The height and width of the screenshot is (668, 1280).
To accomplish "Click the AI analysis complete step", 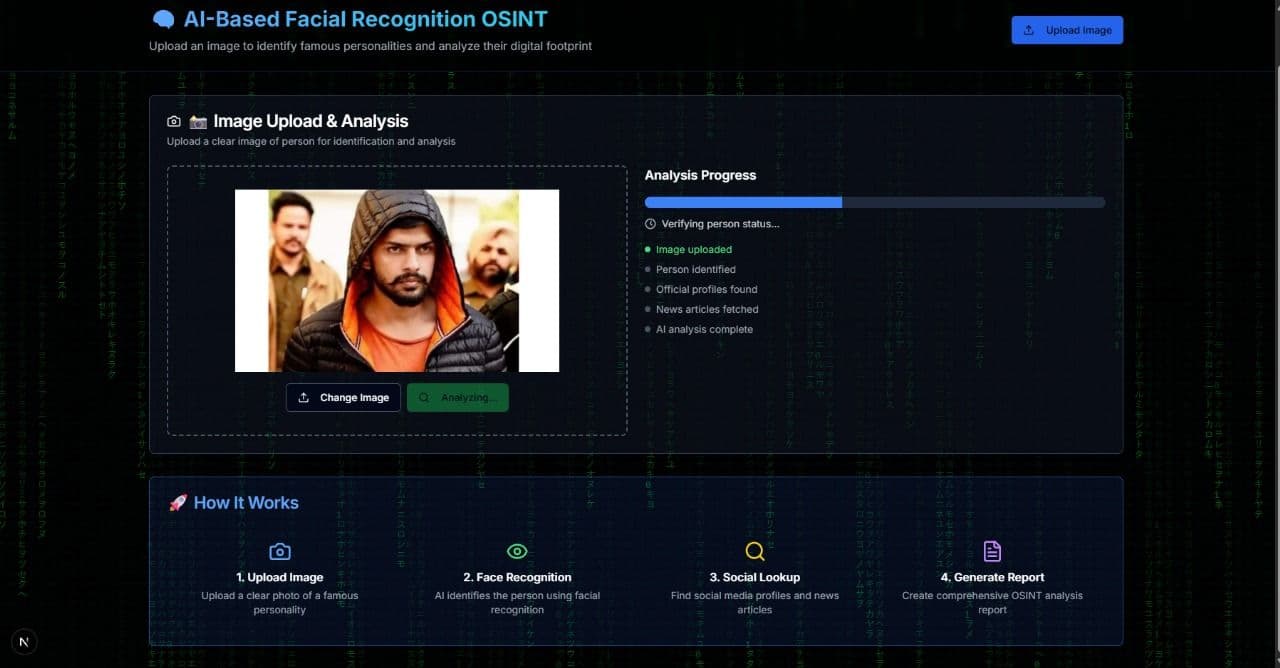I will 704,330.
